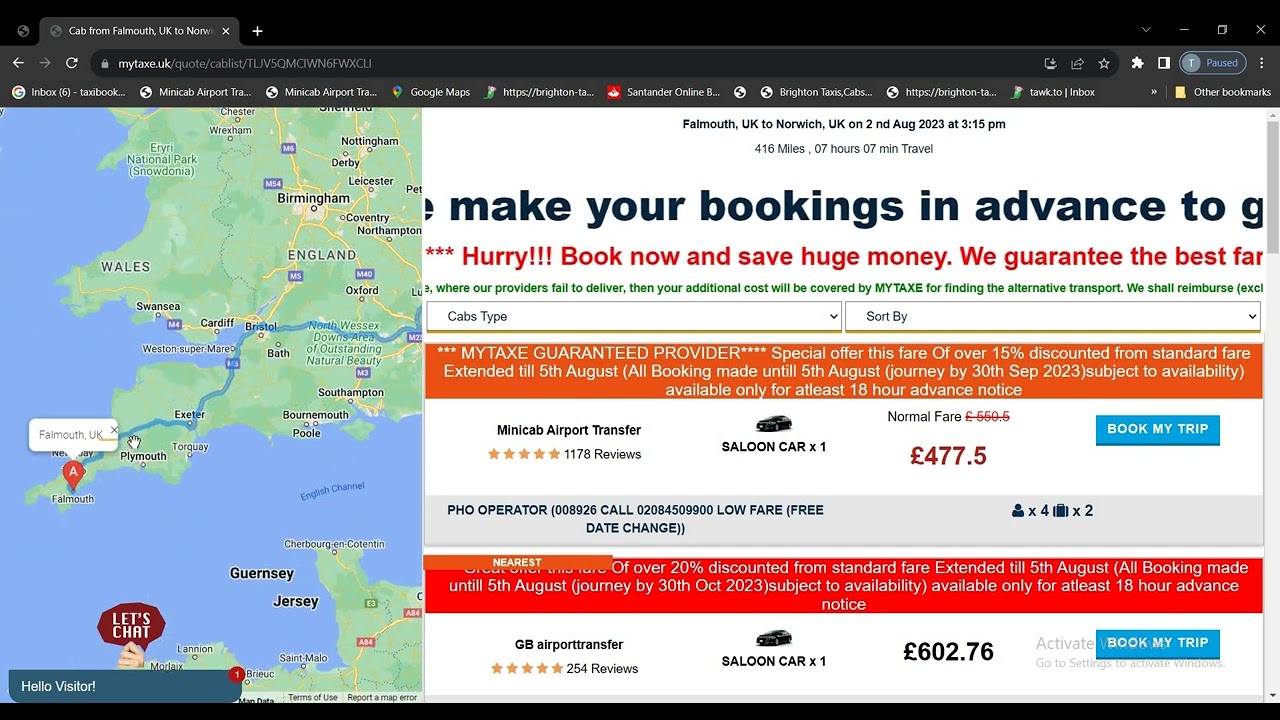Open the Chrome three-dot menu
Screen dimensions: 1280x720
pos(1262,63)
